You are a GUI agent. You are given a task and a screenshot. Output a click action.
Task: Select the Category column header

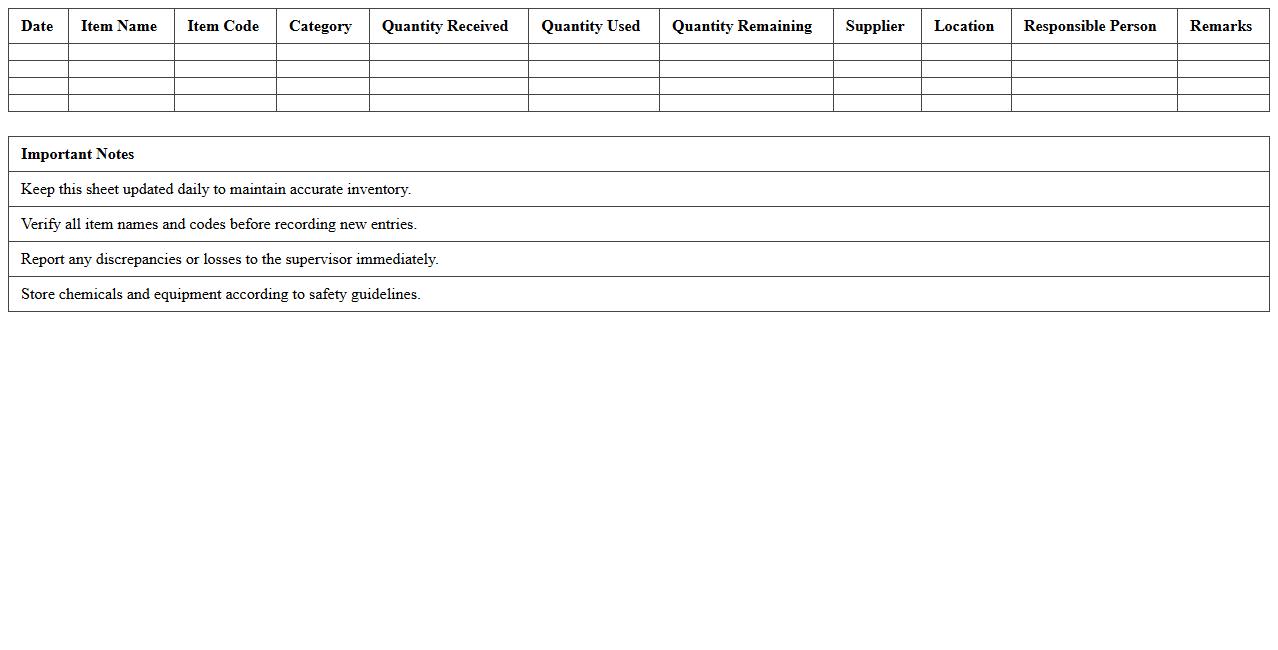[x=320, y=26]
